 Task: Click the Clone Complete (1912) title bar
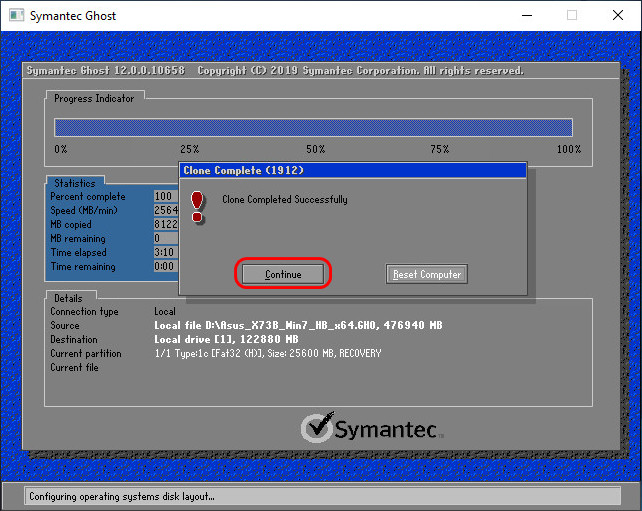[353, 170]
